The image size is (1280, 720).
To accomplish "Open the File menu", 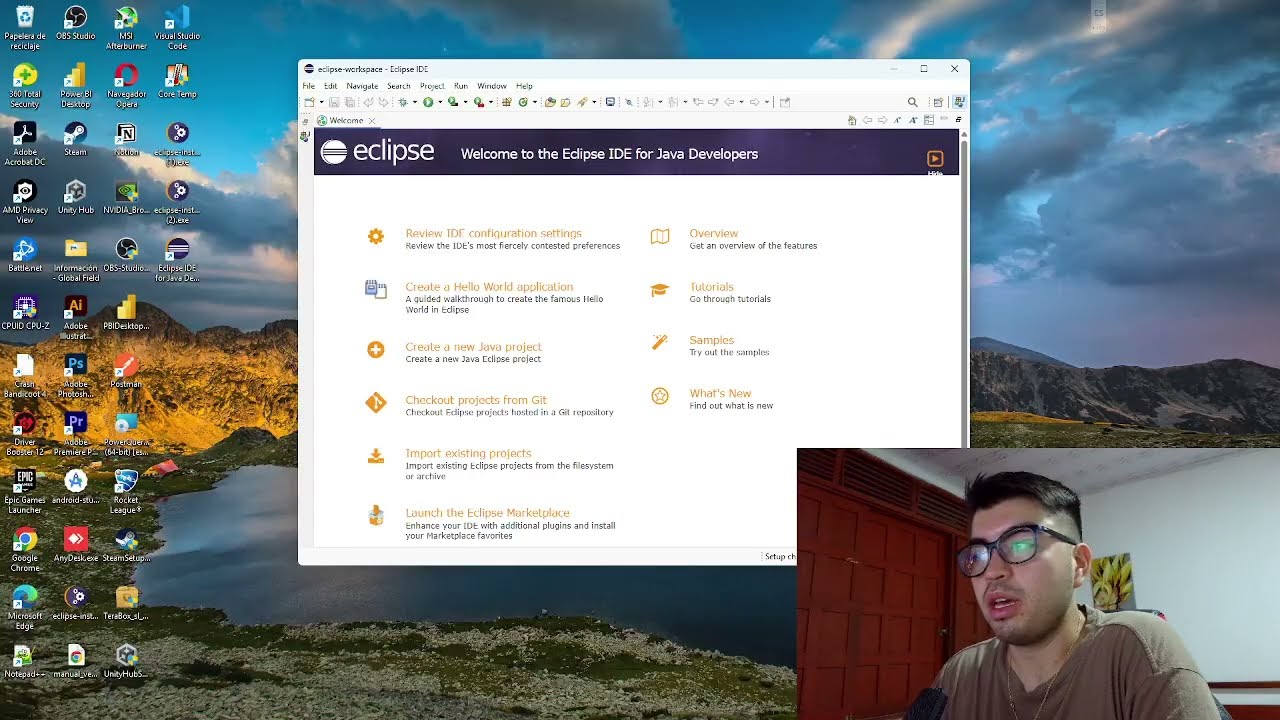I will (309, 86).
